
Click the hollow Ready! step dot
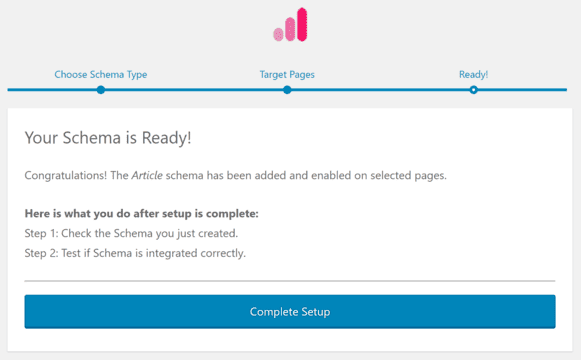474,90
